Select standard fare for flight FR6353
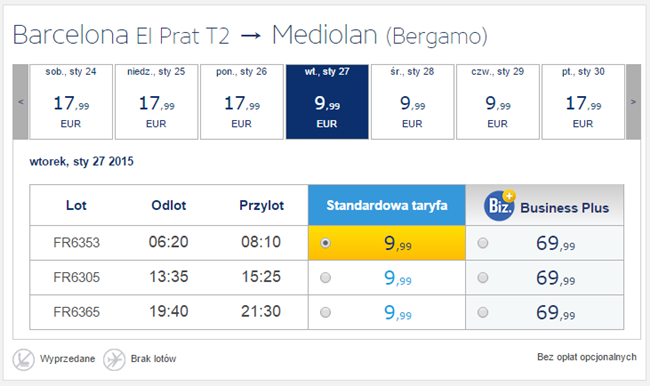Screen dimensions: 650x386 click(325, 243)
